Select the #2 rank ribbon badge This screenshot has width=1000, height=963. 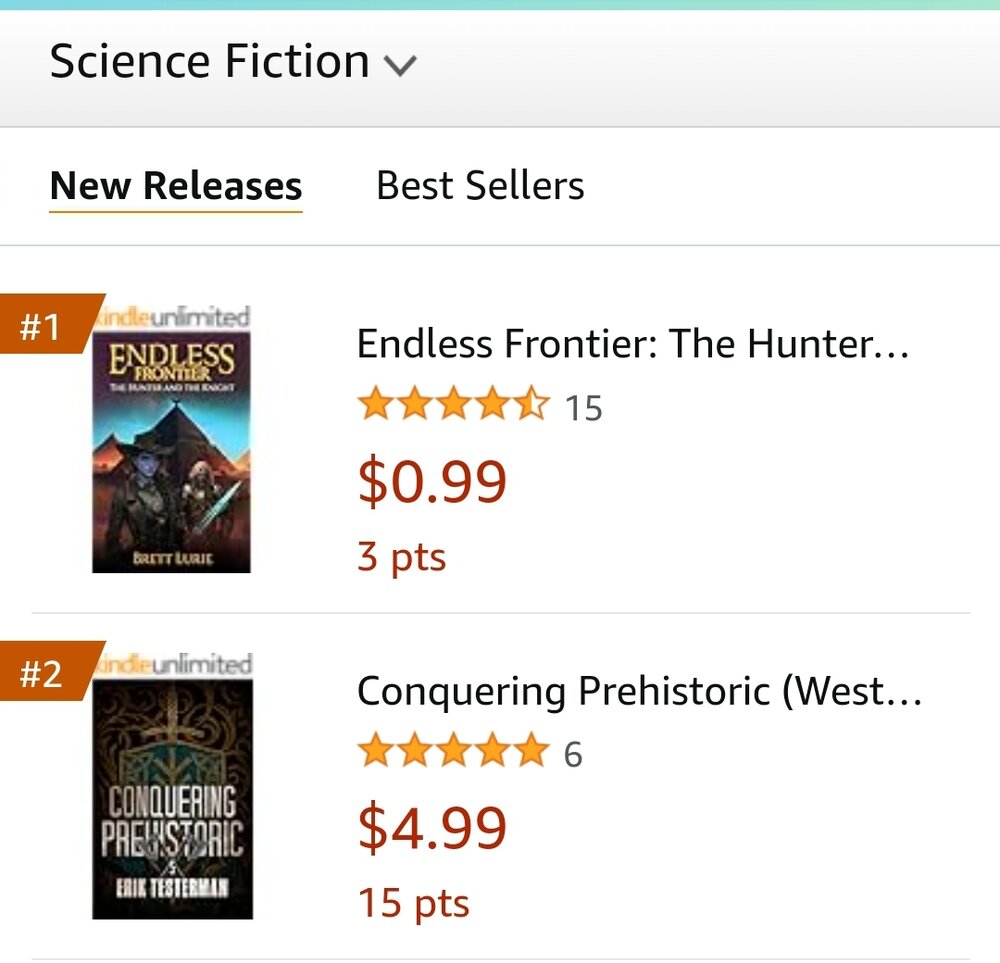click(x=38, y=670)
